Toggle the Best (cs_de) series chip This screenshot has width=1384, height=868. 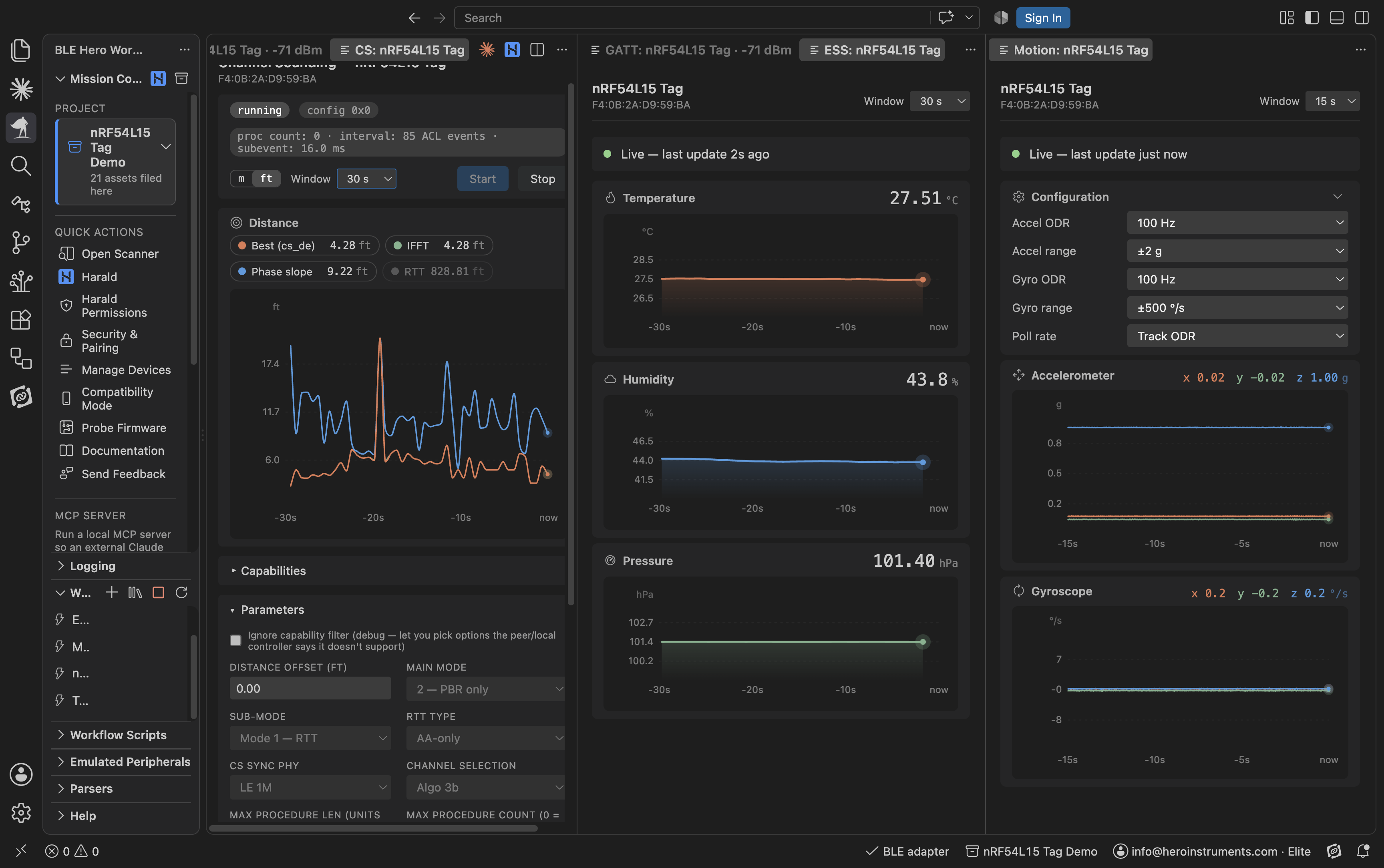pos(304,246)
